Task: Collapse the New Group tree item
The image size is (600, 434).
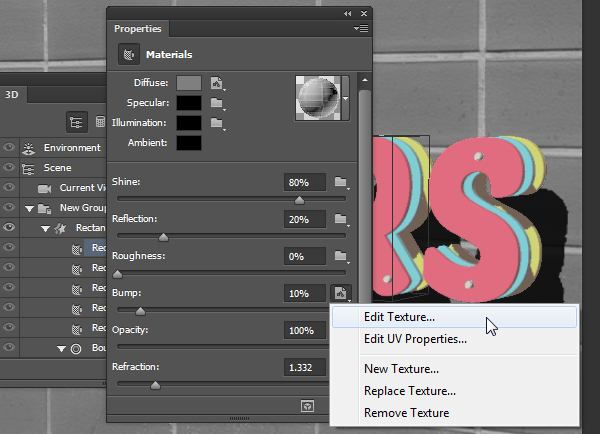Action: [30, 208]
